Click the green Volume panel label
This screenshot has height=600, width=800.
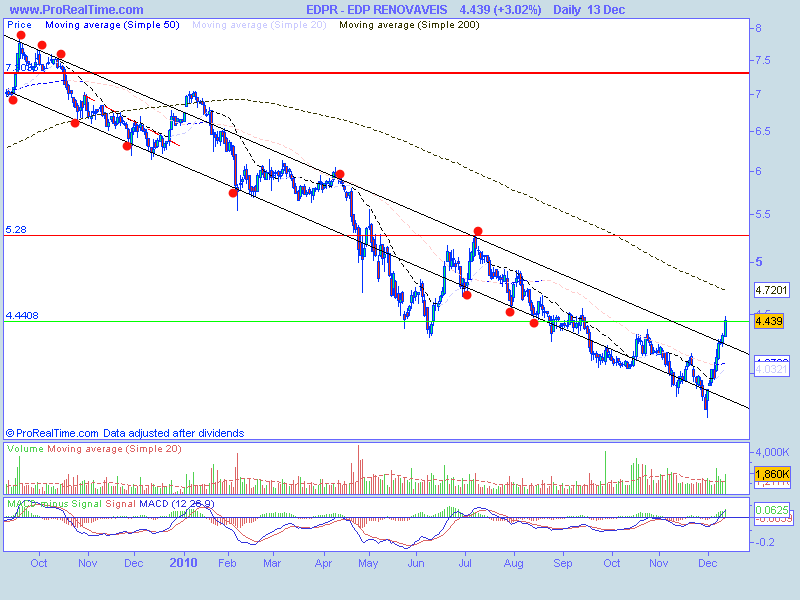coord(26,449)
